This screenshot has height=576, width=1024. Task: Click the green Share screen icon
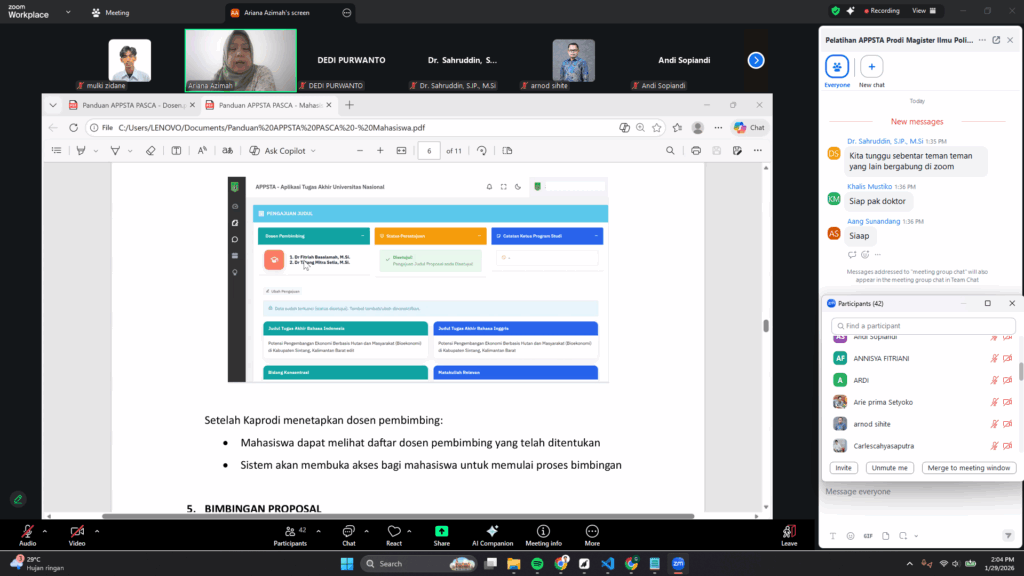point(442,531)
